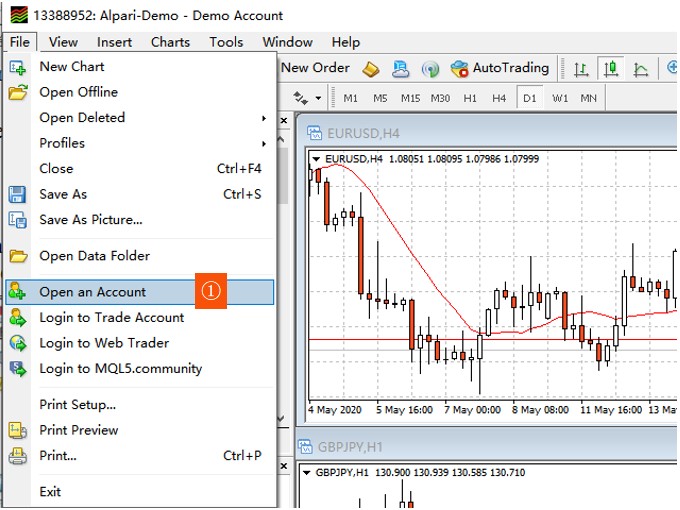This screenshot has width=680, height=510.
Task: Click the Print Preview icon
Action: 18,431
